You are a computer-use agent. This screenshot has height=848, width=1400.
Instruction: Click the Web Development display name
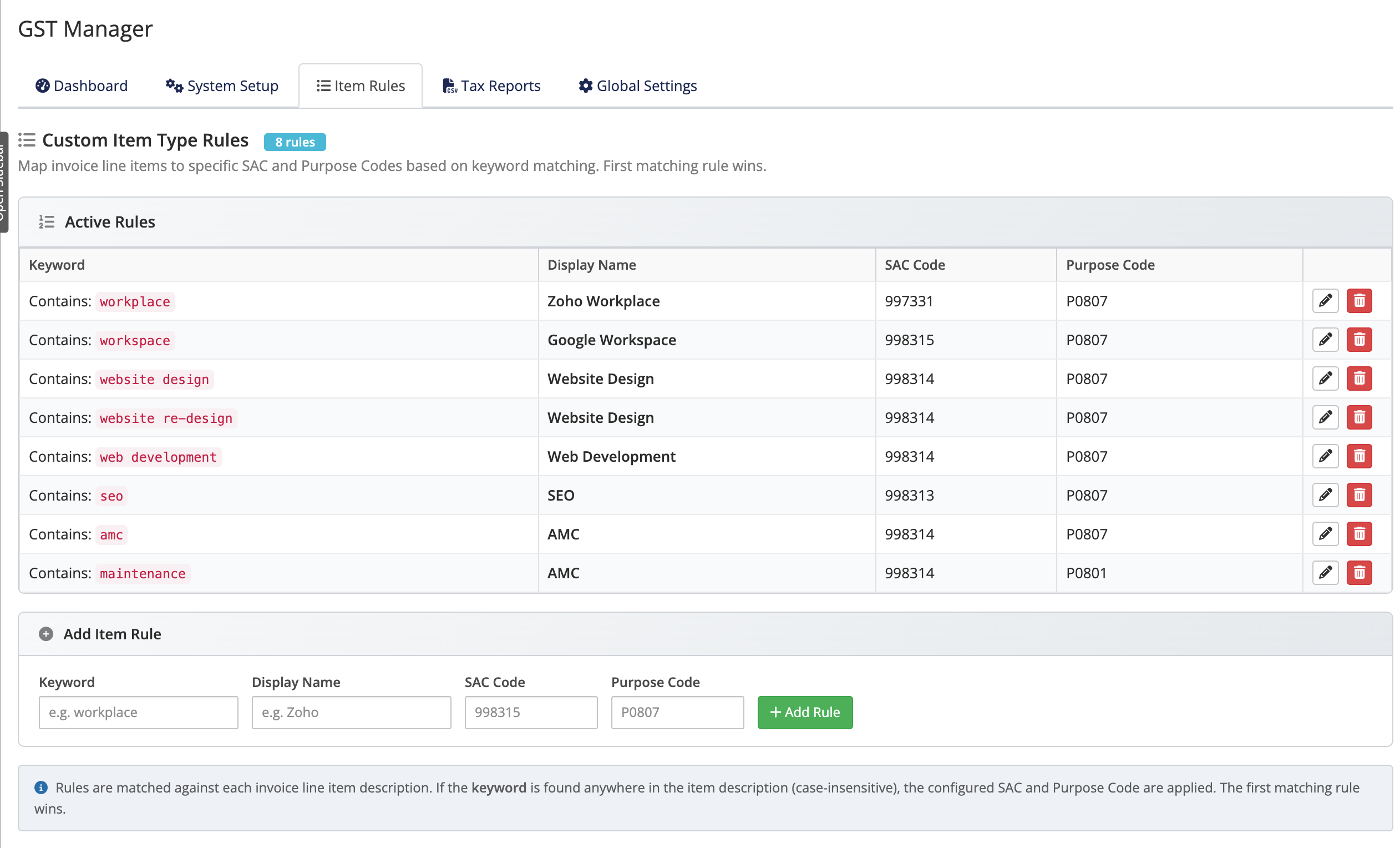(611, 456)
